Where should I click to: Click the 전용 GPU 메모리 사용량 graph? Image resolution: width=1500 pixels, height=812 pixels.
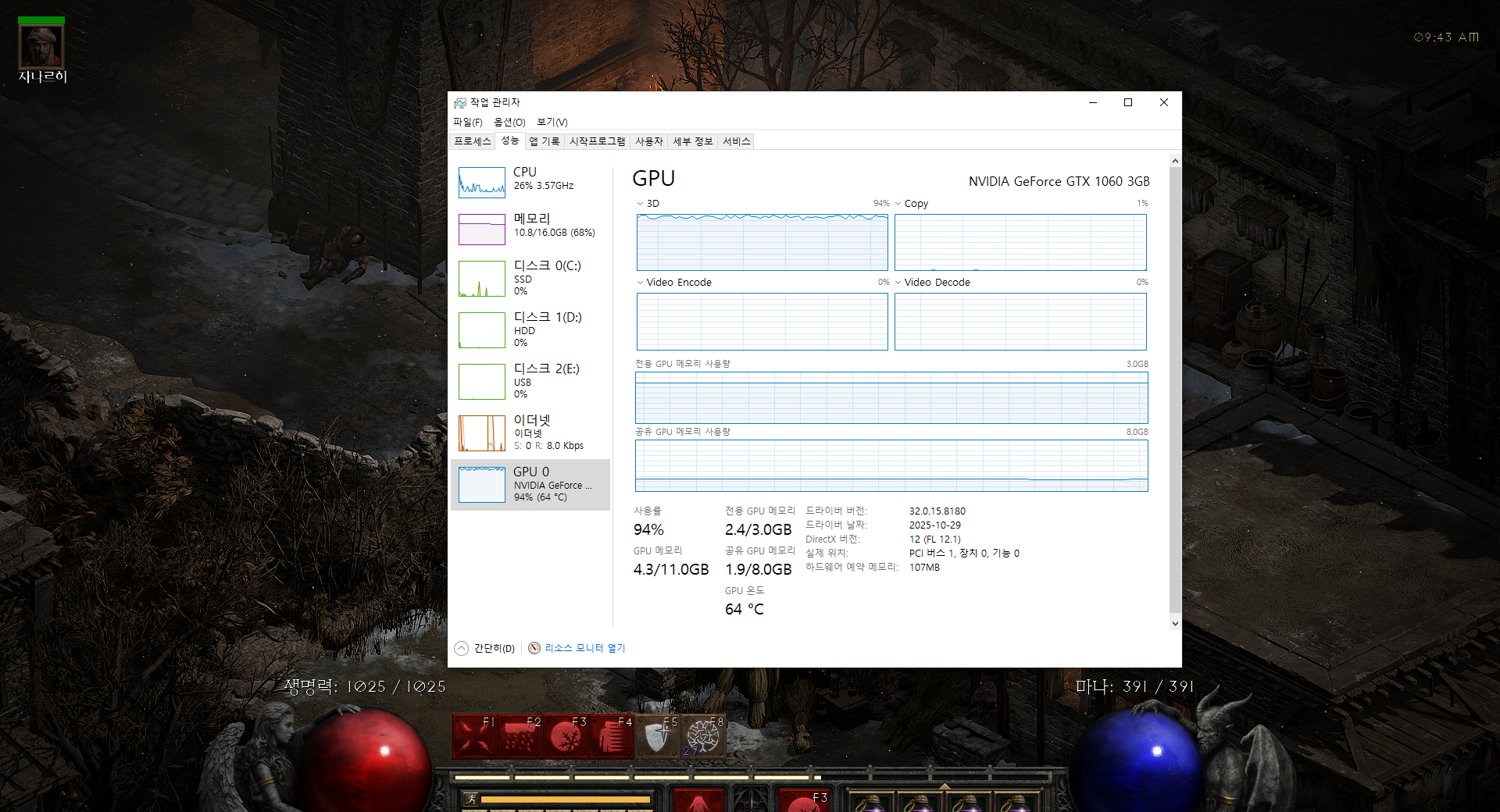[x=891, y=397]
